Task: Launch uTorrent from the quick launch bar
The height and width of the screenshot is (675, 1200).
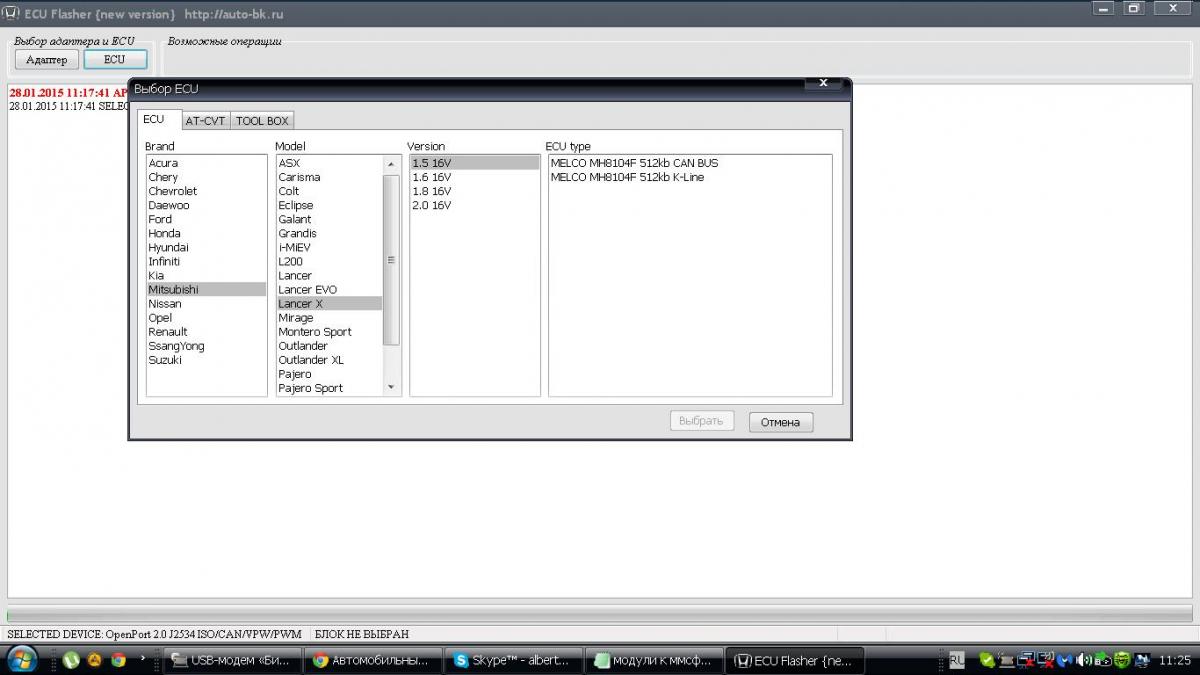Action: [x=71, y=660]
